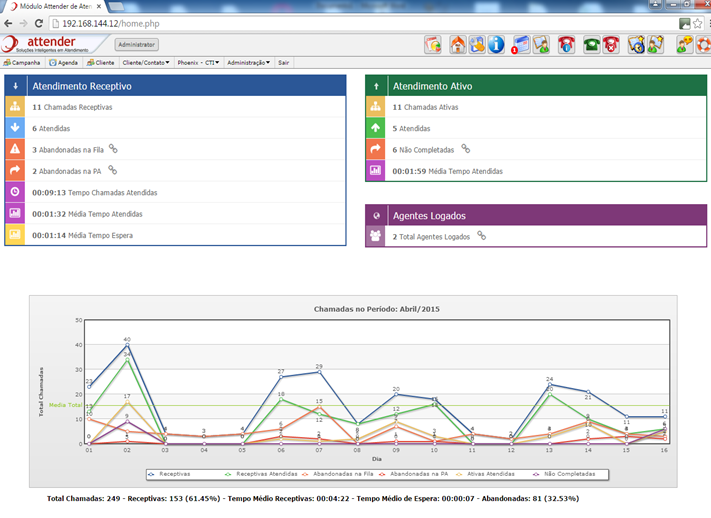Toggle Receptivas Atendidas series in legend
The image size is (711, 518).
pyautogui.click(x=261, y=474)
